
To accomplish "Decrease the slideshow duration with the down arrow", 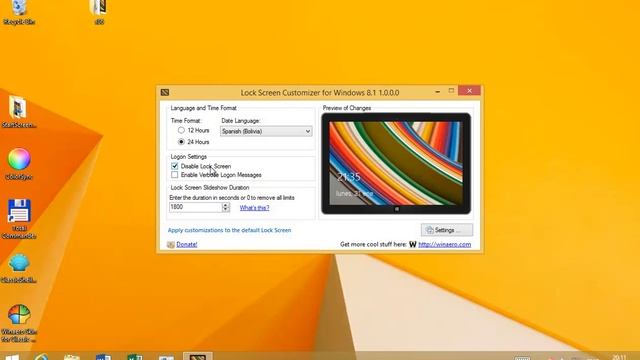I will coord(226,209).
